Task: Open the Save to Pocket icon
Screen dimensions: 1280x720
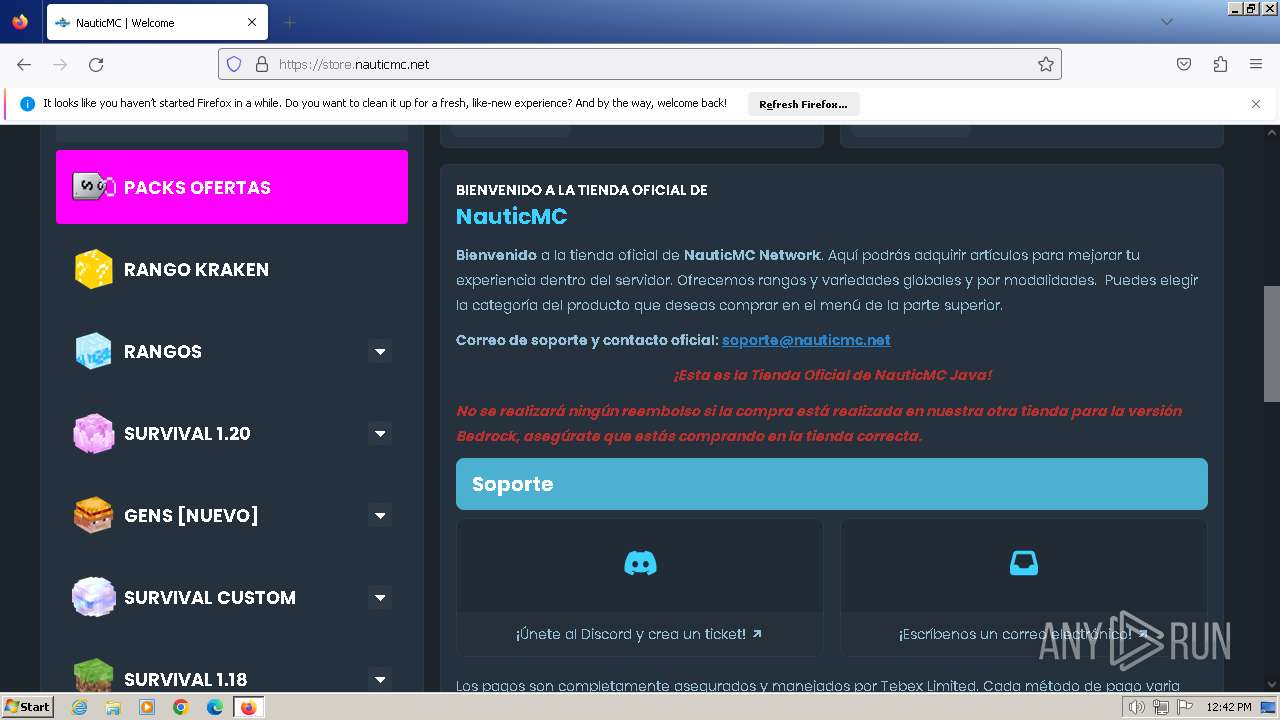Action: (1184, 64)
